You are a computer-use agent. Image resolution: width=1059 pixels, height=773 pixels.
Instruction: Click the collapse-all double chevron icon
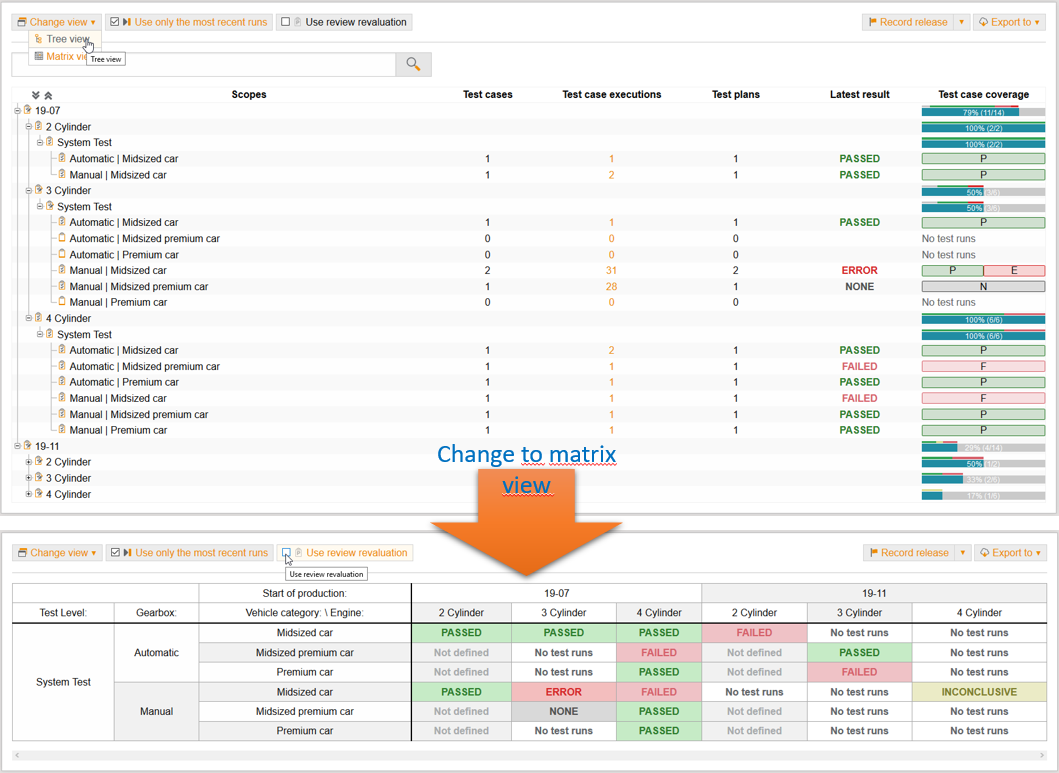(x=47, y=95)
